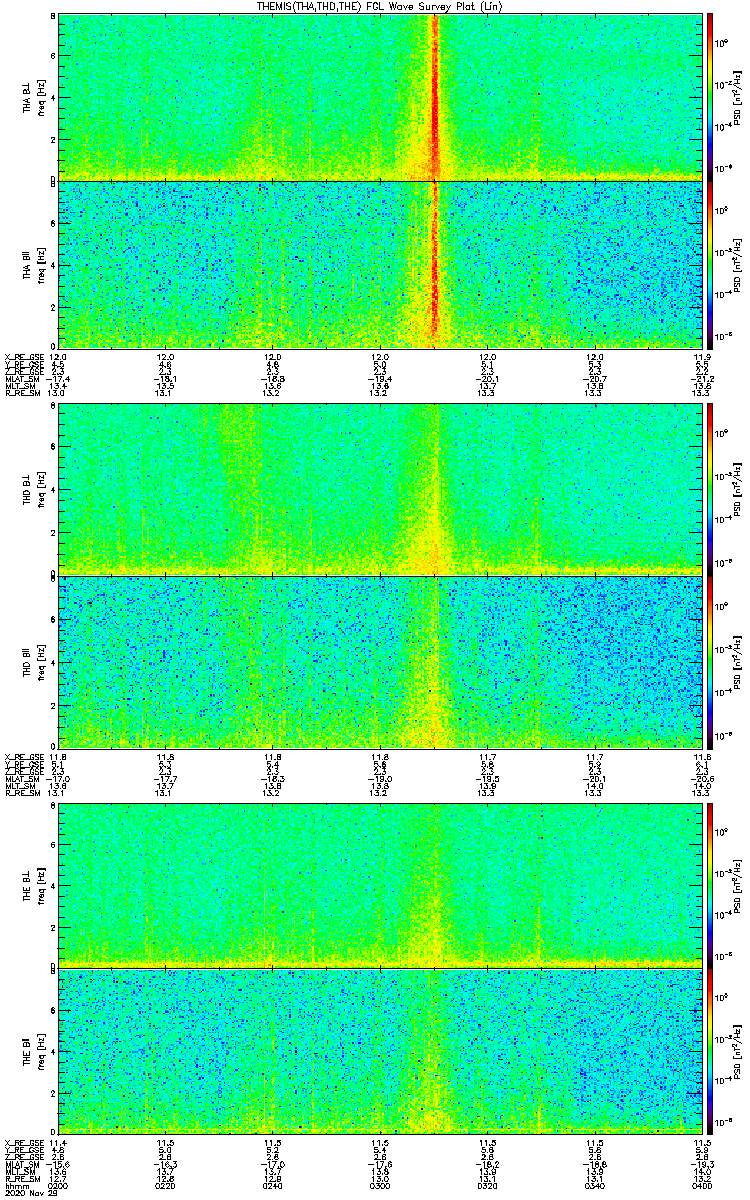Click the red intense burst in THA B-perp panel
The width and height of the screenshot is (750, 1200).
(x=435, y=100)
